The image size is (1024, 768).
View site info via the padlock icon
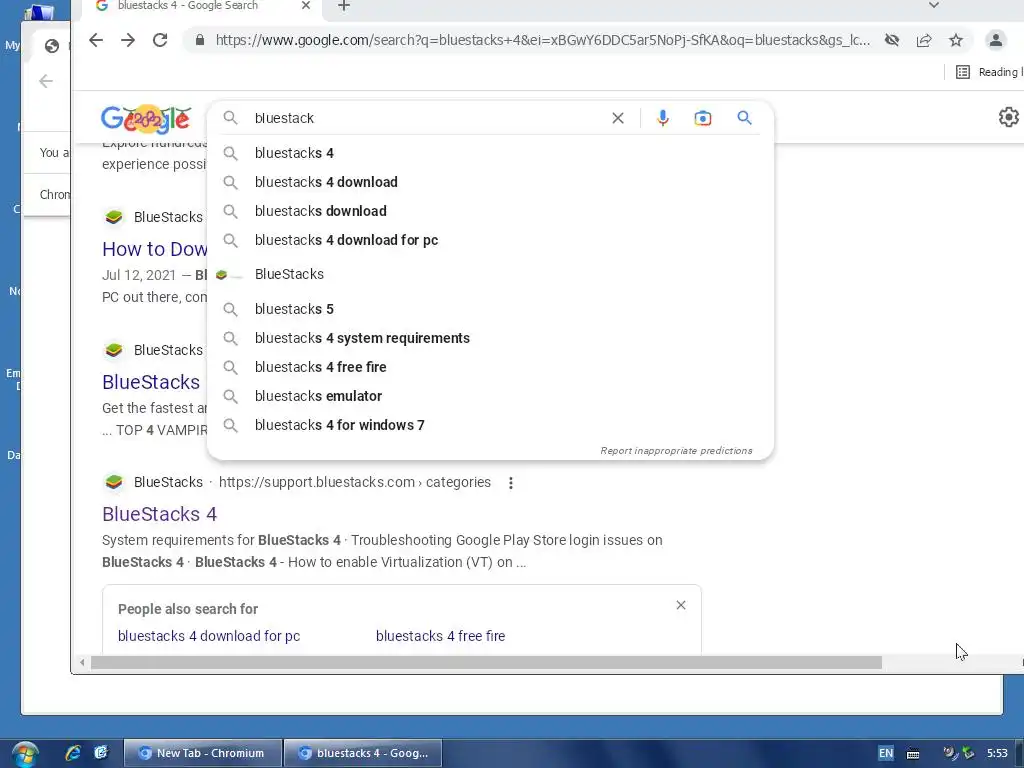pyautogui.click(x=200, y=40)
